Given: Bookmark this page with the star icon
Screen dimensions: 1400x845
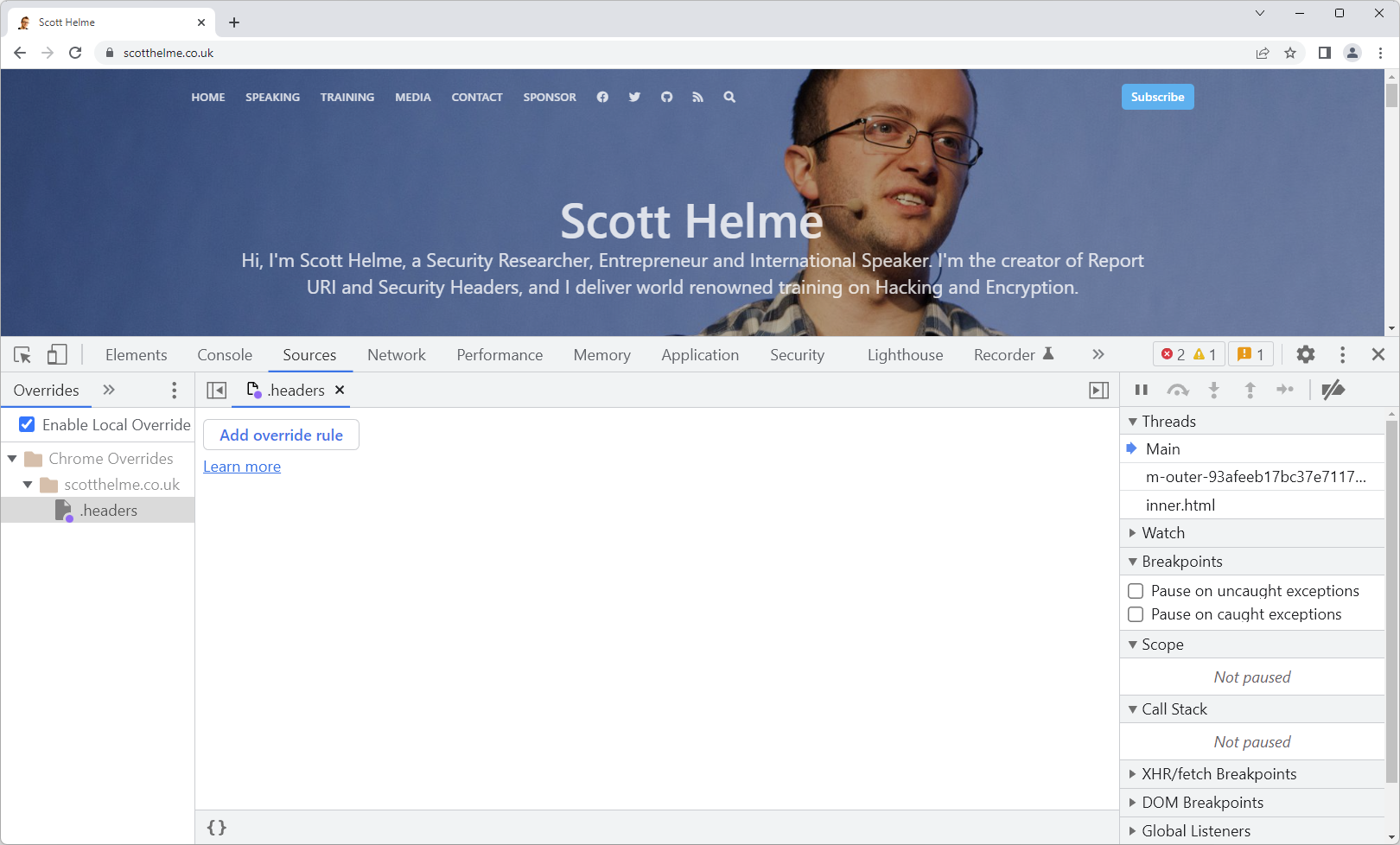Looking at the screenshot, I should click(1290, 53).
